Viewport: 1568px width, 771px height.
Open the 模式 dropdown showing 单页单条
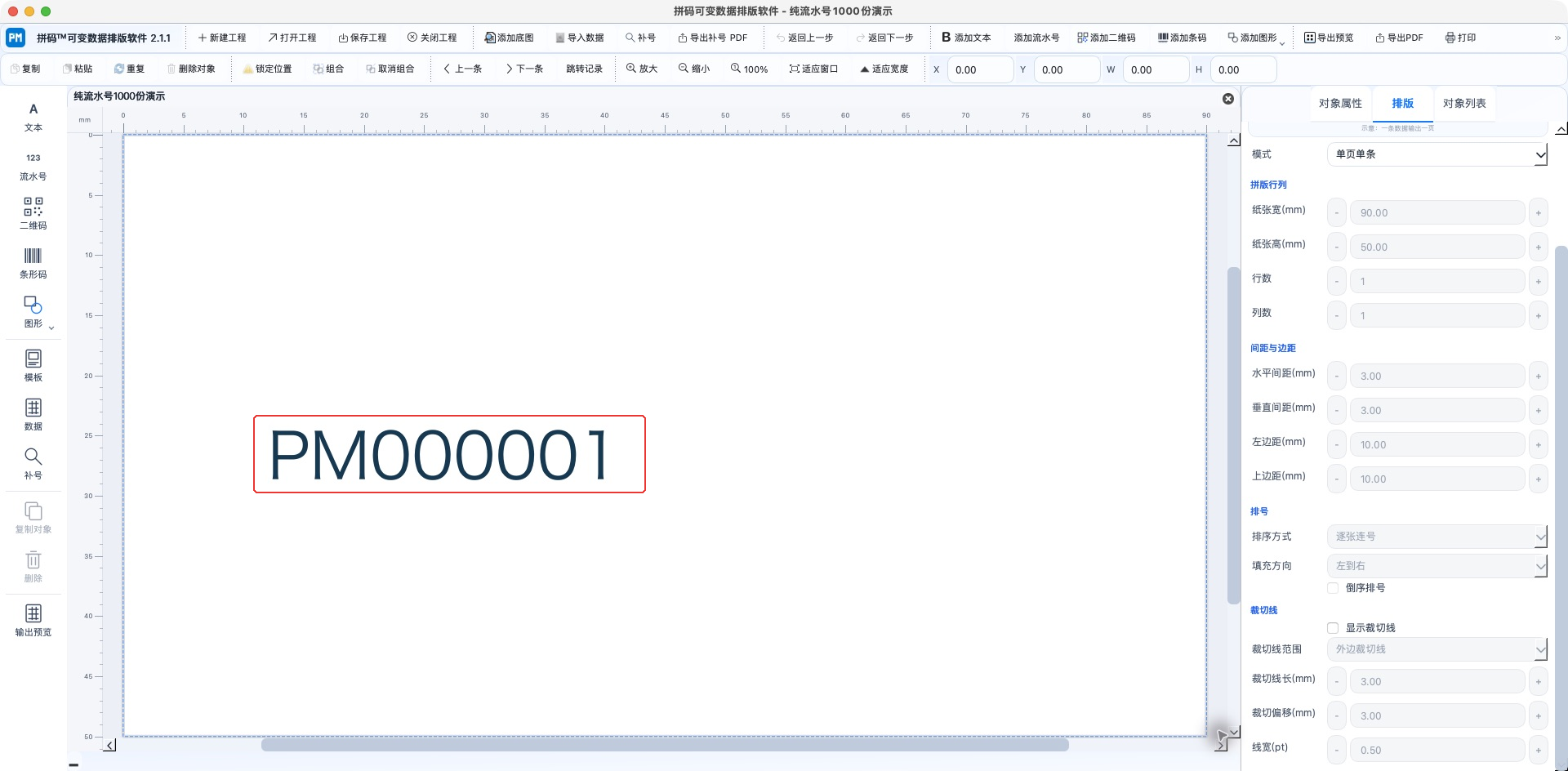[x=1437, y=154]
